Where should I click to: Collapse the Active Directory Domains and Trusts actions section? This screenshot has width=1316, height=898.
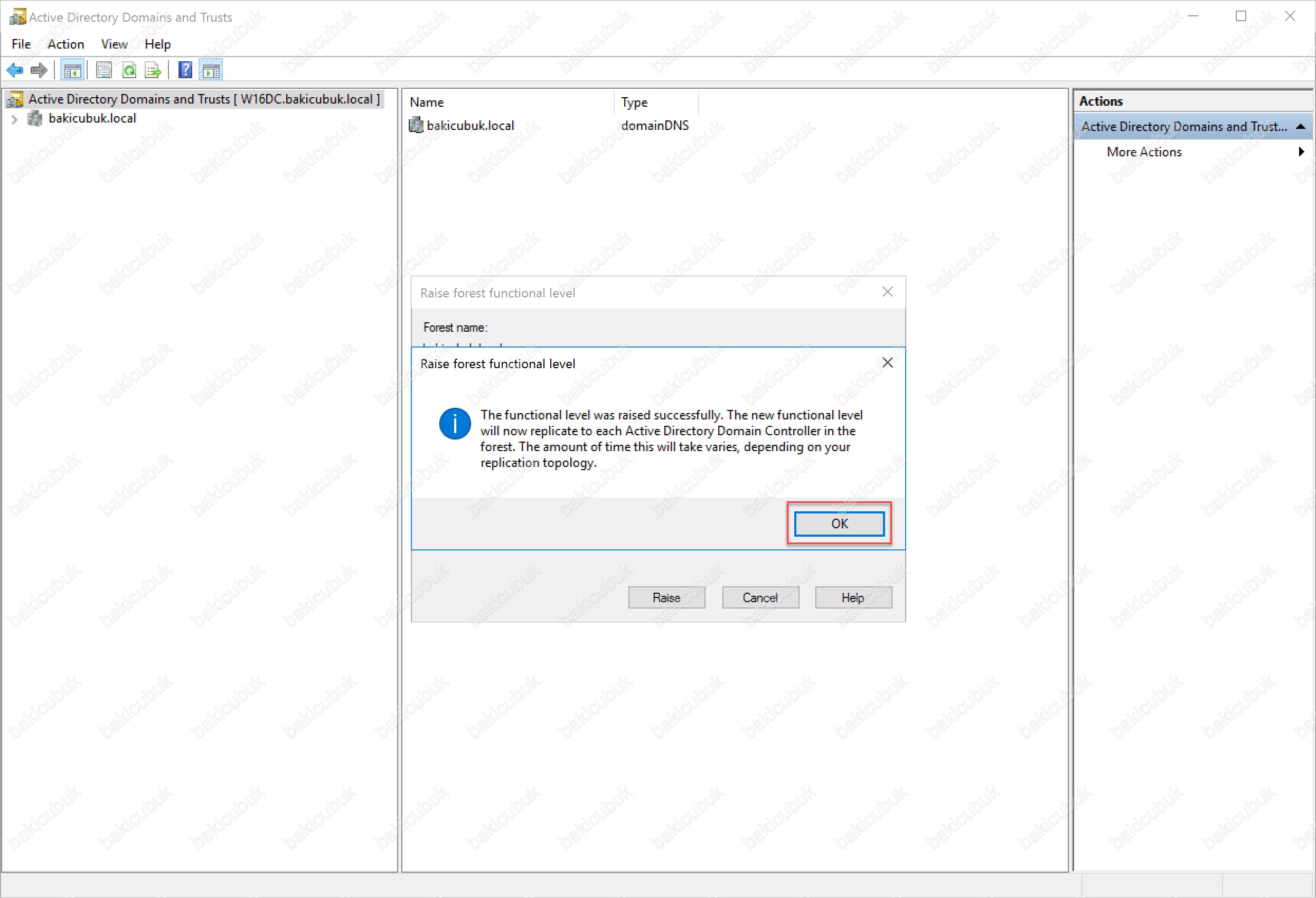tap(1301, 126)
